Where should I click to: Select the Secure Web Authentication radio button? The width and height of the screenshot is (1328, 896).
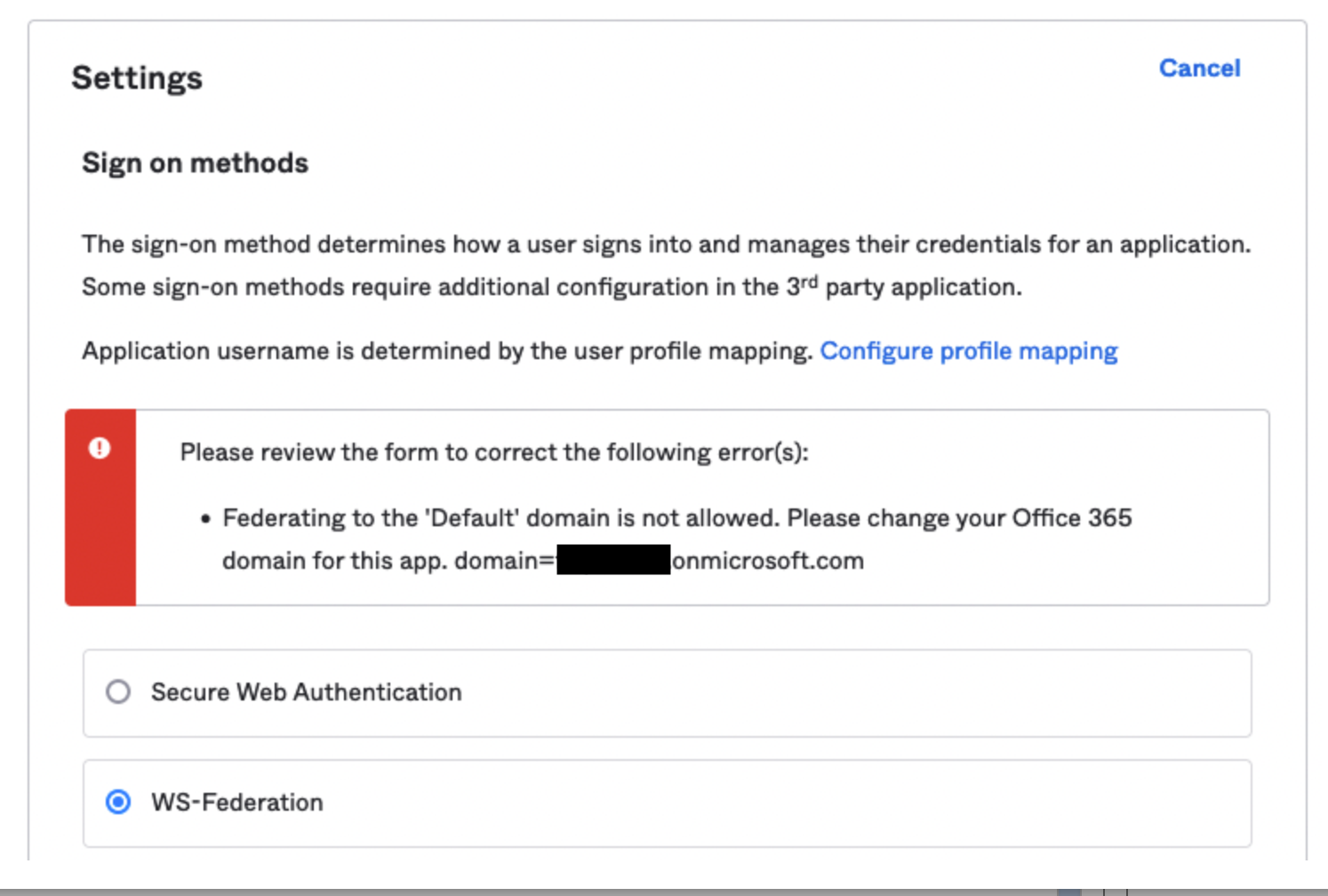tap(118, 692)
